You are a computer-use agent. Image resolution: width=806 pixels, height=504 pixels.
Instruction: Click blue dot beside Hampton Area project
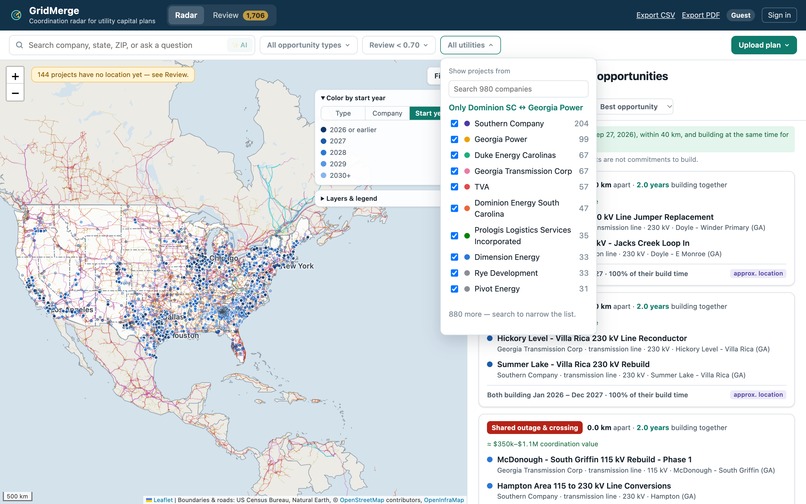490,485
